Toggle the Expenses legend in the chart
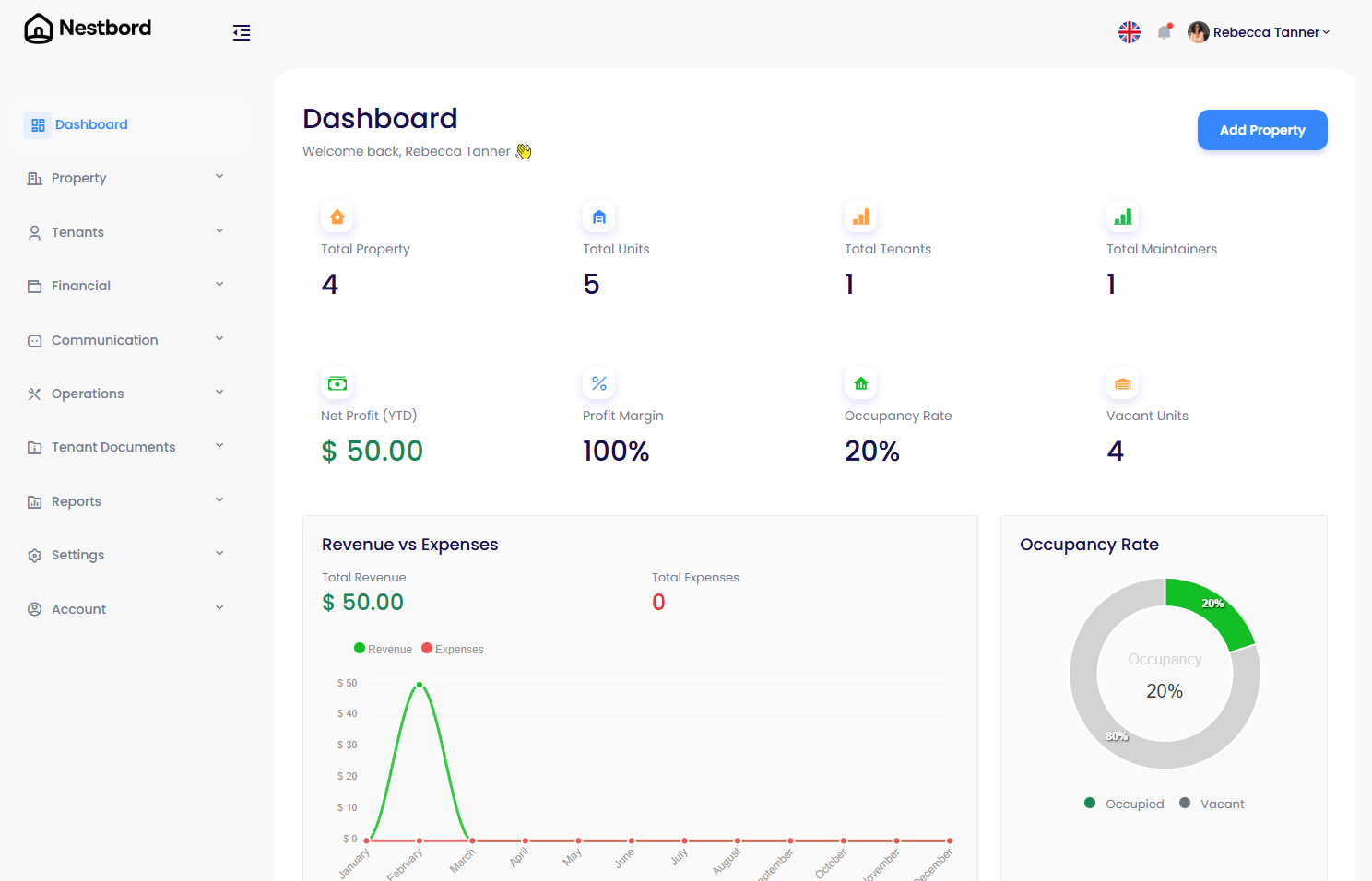Viewport: 1372px width, 881px height. [453, 648]
